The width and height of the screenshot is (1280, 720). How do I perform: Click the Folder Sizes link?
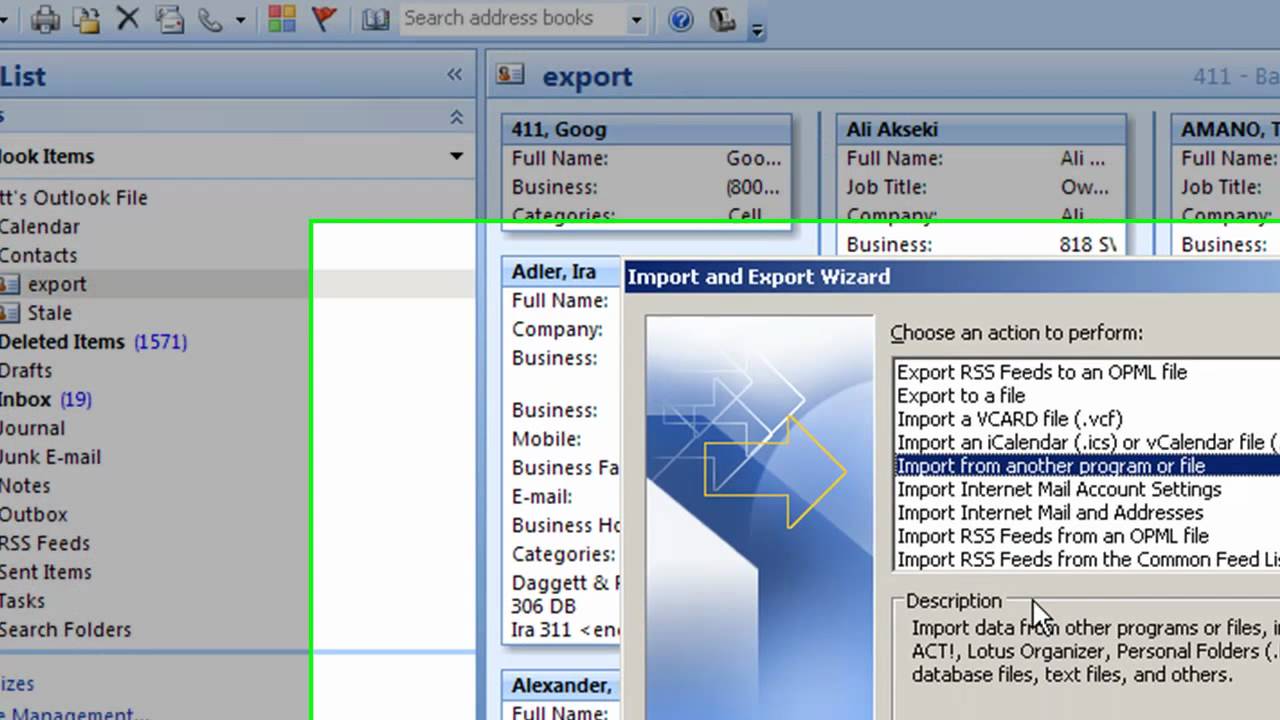[17, 684]
